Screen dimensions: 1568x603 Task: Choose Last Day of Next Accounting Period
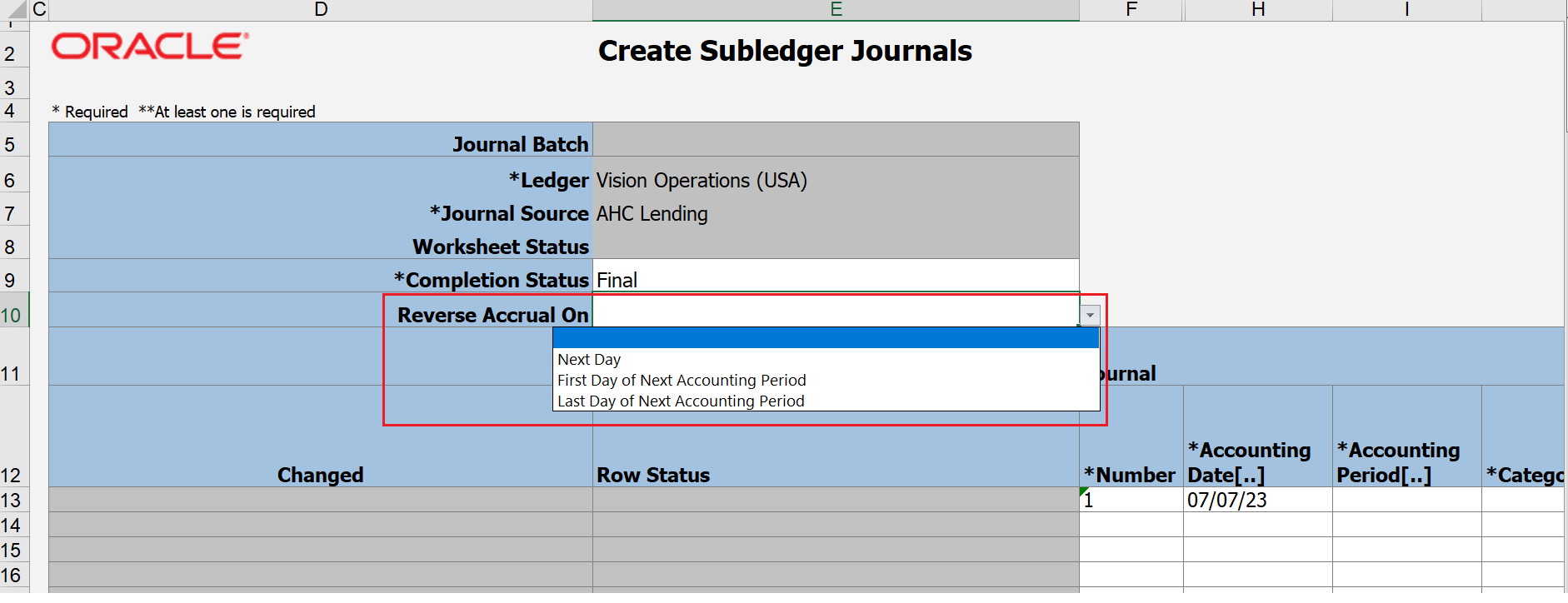pos(681,401)
